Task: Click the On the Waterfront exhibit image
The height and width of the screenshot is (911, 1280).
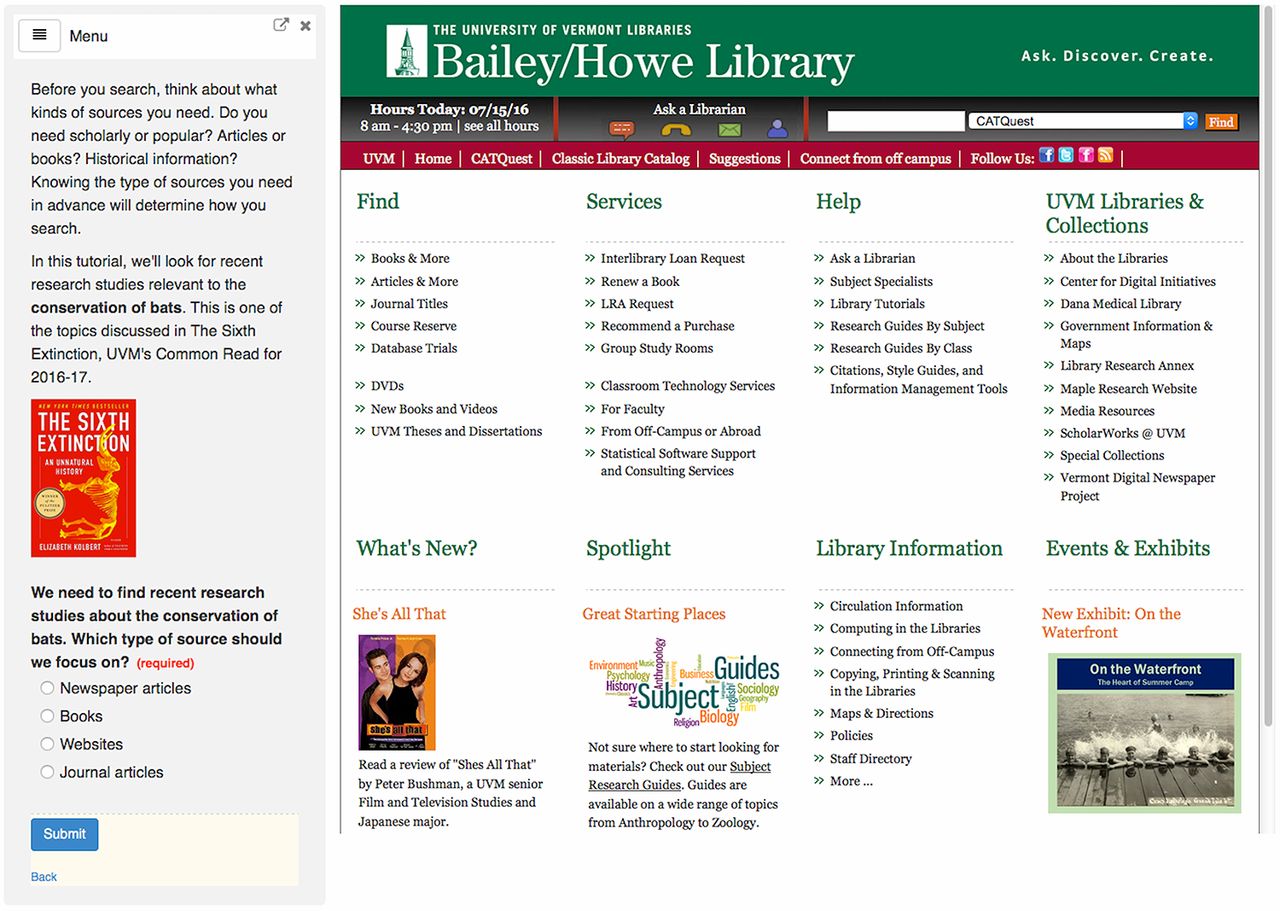Action: [x=1144, y=733]
